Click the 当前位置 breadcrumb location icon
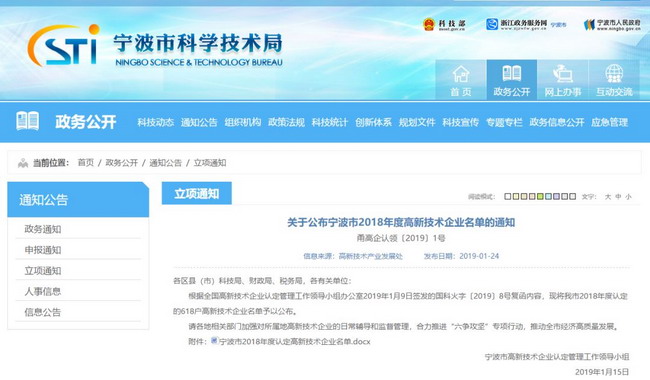The height and width of the screenshot is (380, 650). click(x=23, y=163)
